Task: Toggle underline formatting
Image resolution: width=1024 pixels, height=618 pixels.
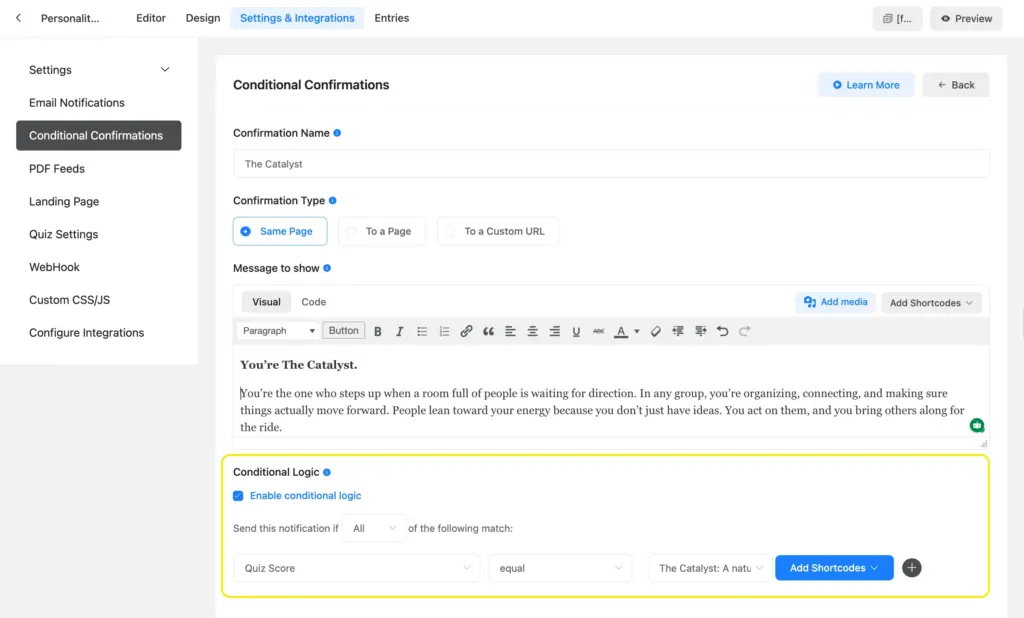Action: point(576,331)
